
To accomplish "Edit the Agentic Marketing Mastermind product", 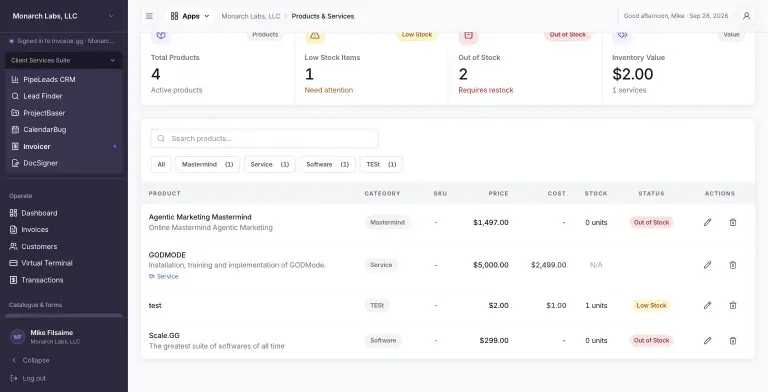I will [707, 222].
